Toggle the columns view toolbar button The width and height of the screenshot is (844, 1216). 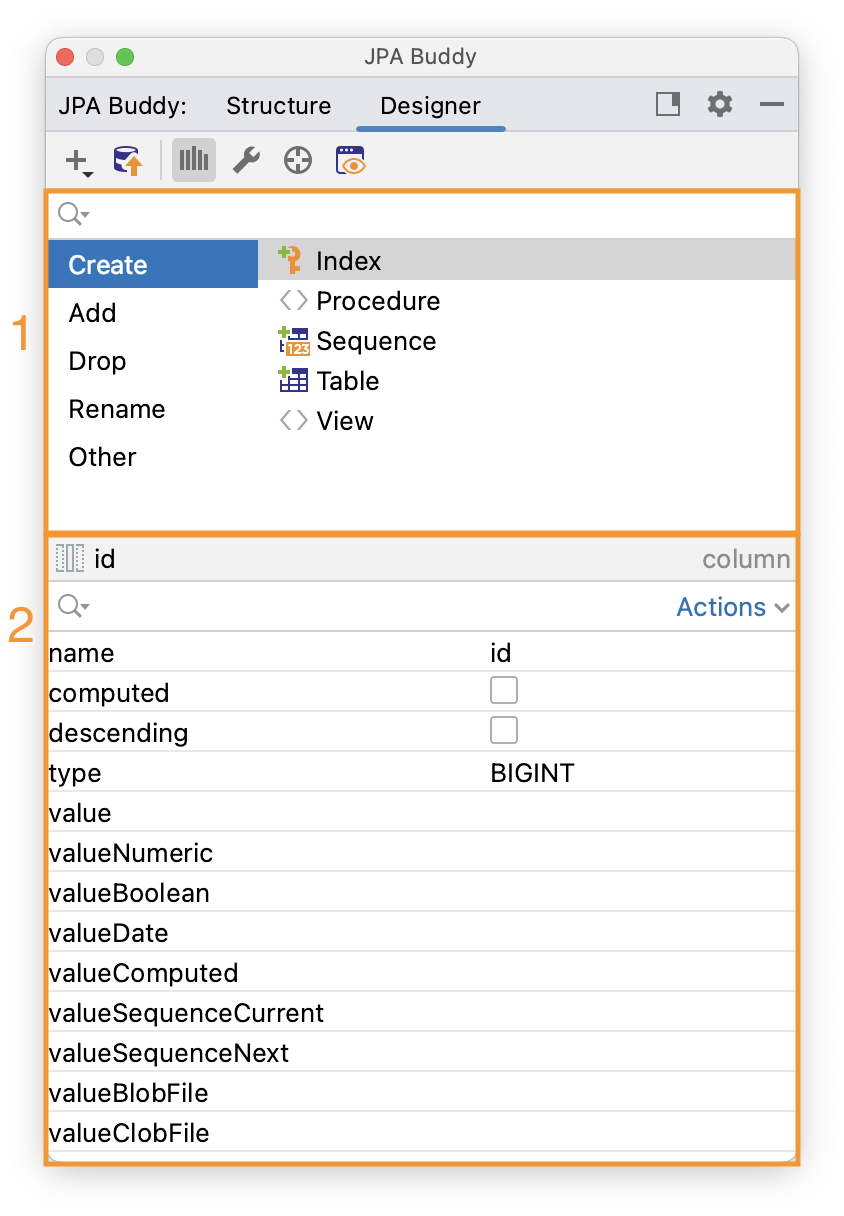pos(194,160)
